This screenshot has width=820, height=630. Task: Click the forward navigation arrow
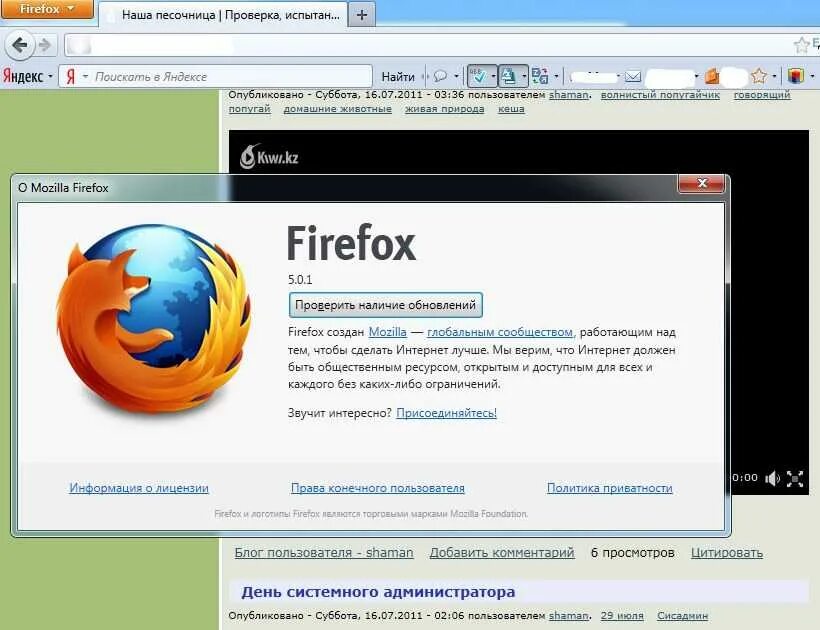pyautogui.click(x=45, y=46)
